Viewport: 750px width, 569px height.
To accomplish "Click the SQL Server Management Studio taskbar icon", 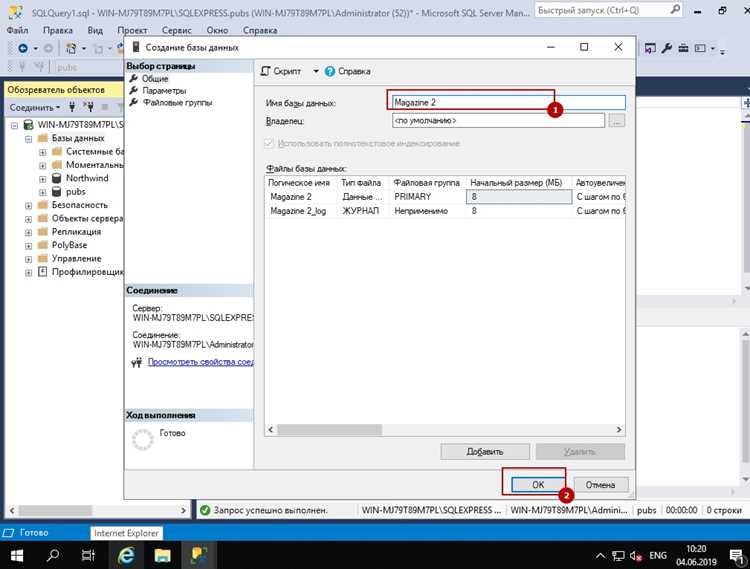I will pyautogui.click(x=199, y=555).
